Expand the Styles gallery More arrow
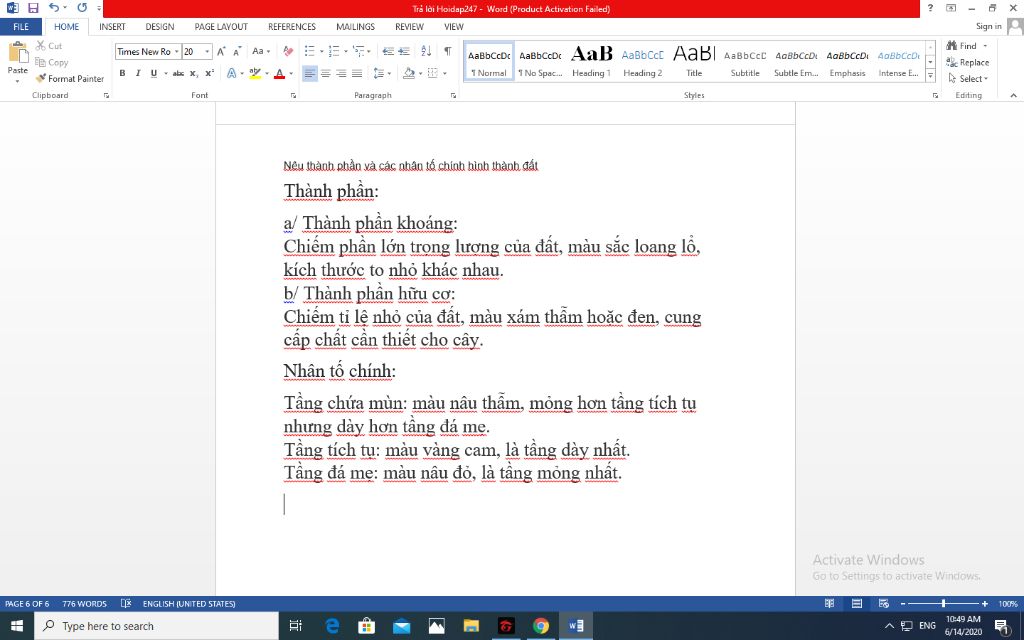Screen dimensions: 1024x640 (931, 76)
